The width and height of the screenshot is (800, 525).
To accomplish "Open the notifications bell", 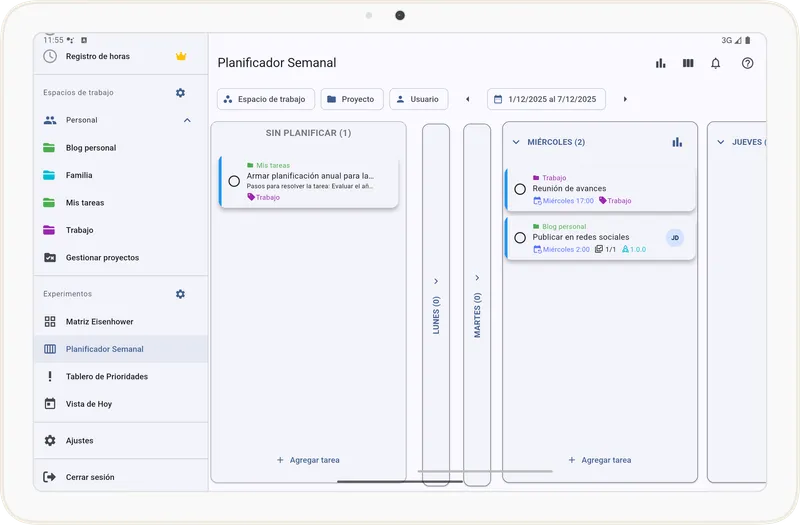I will [716, 63].
